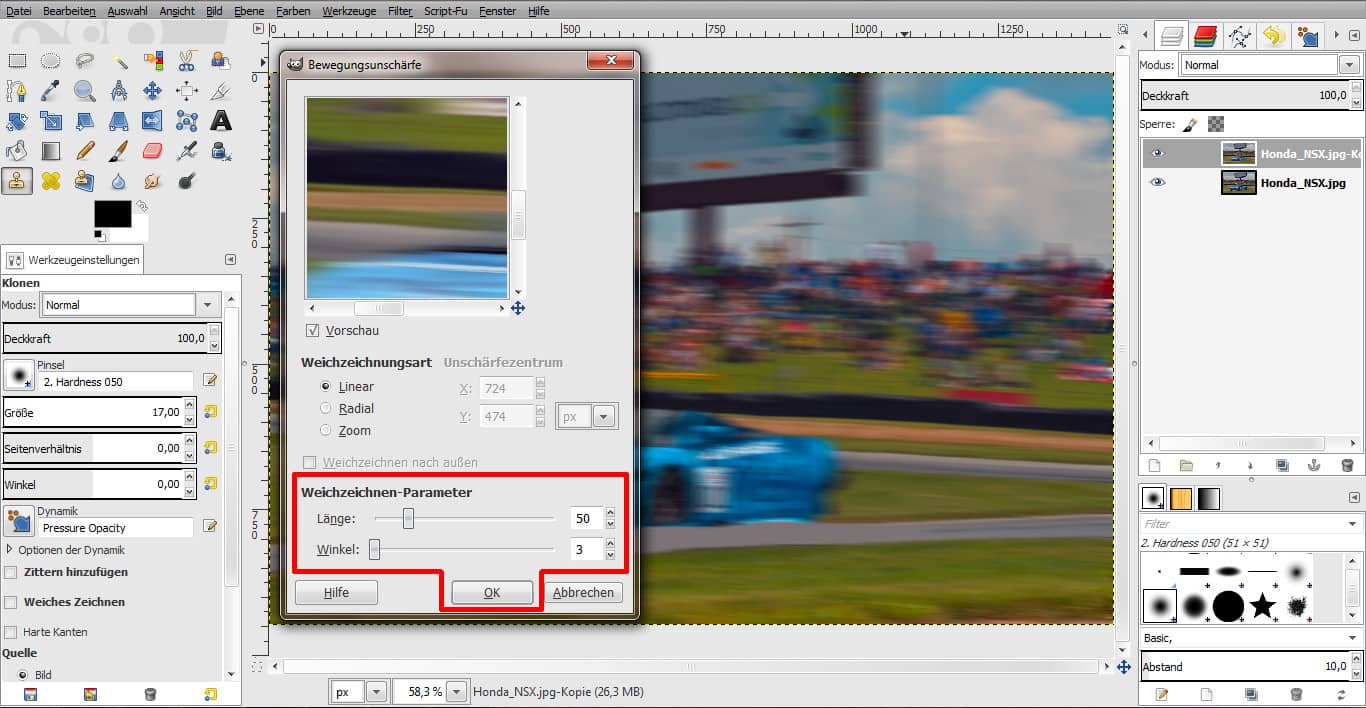
Task: Click the Länge slider handle
Action: 408,518
